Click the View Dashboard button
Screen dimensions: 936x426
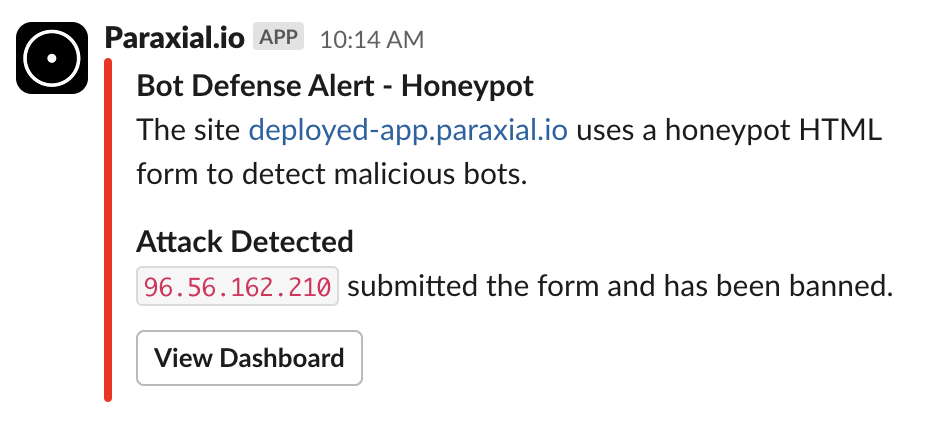[249, 358]
